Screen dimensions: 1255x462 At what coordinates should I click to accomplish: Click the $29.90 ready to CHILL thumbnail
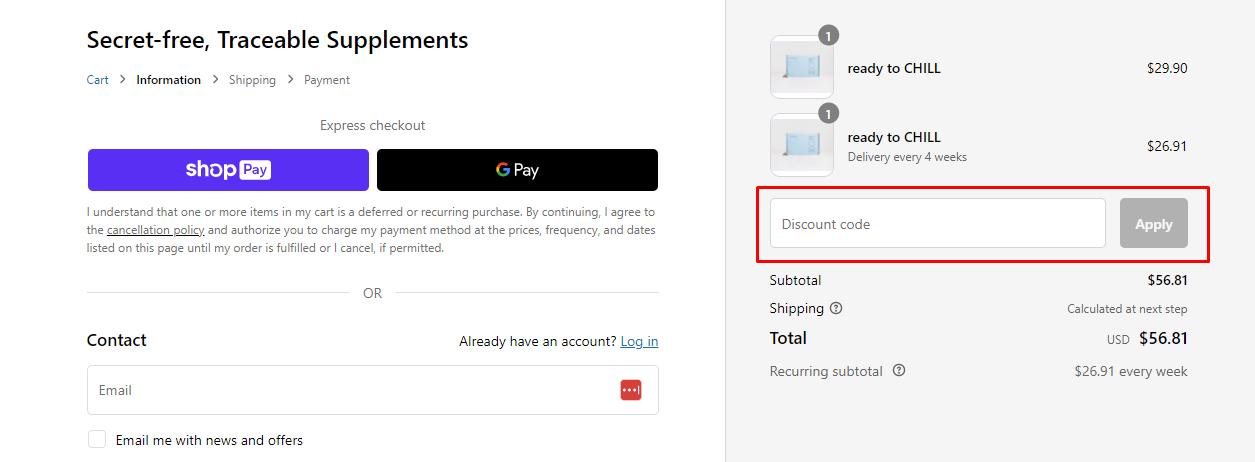point(802,68)
